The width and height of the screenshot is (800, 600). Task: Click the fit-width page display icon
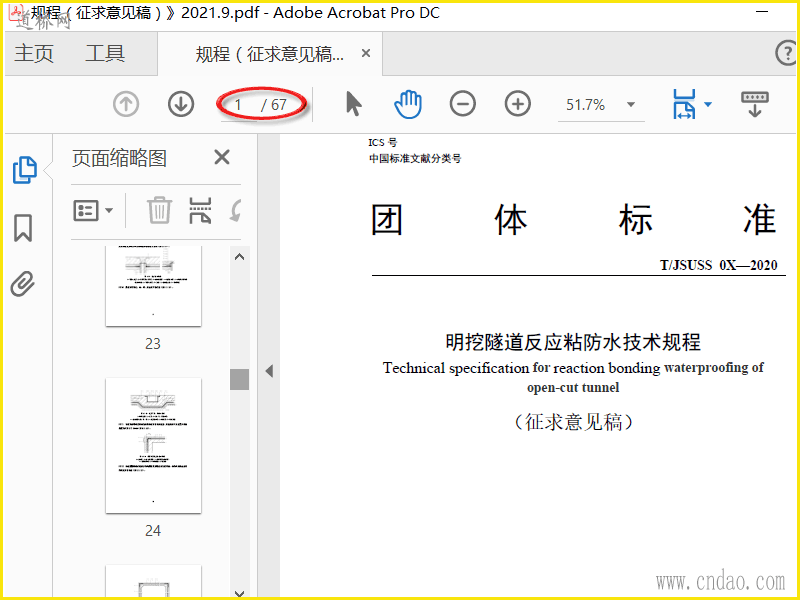684,104
